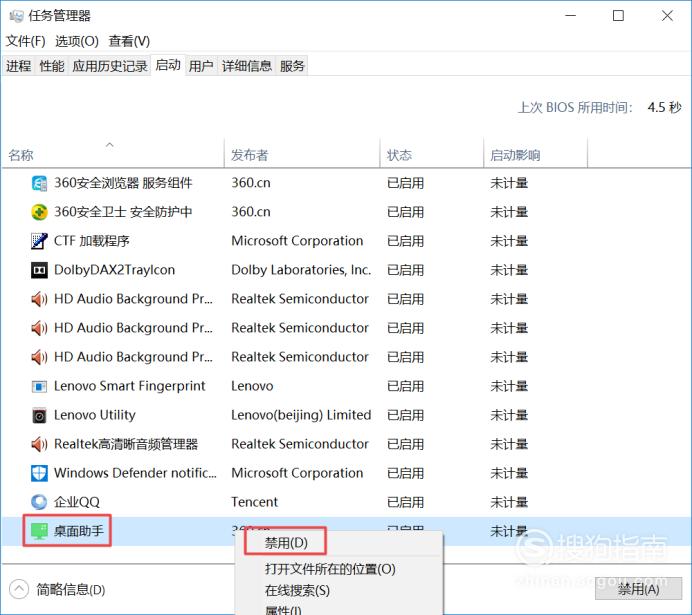Click speaker icon of first HD Audio row

tap(39, 299)
